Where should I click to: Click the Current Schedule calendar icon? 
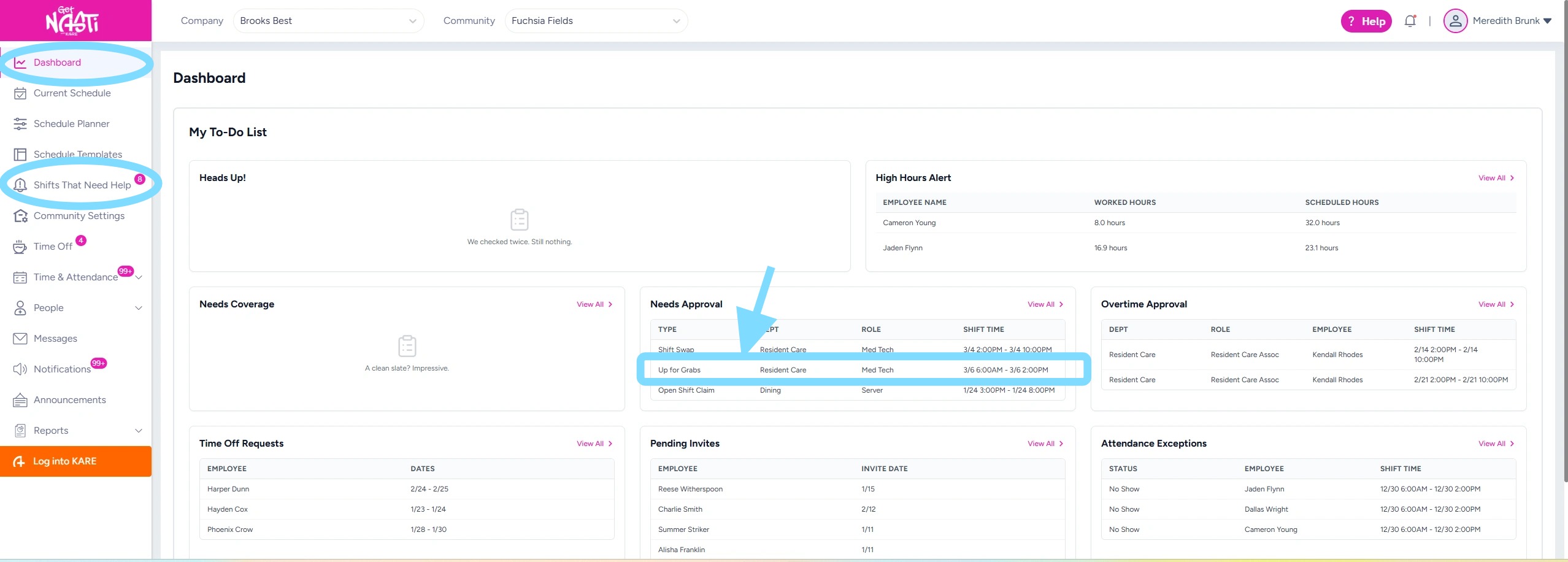pos(20,93)
